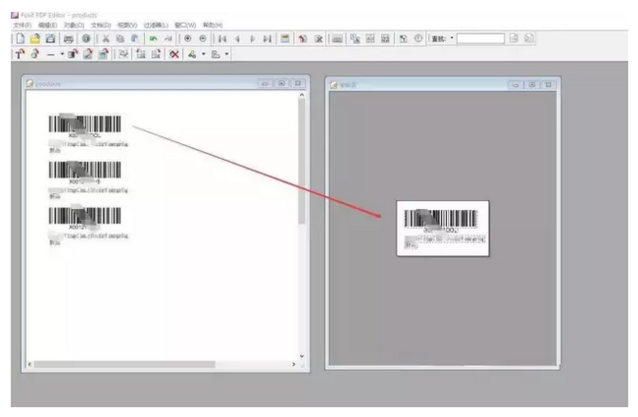Jump to last page navigation icon
638x417 pixels.
tap(266, 38)
